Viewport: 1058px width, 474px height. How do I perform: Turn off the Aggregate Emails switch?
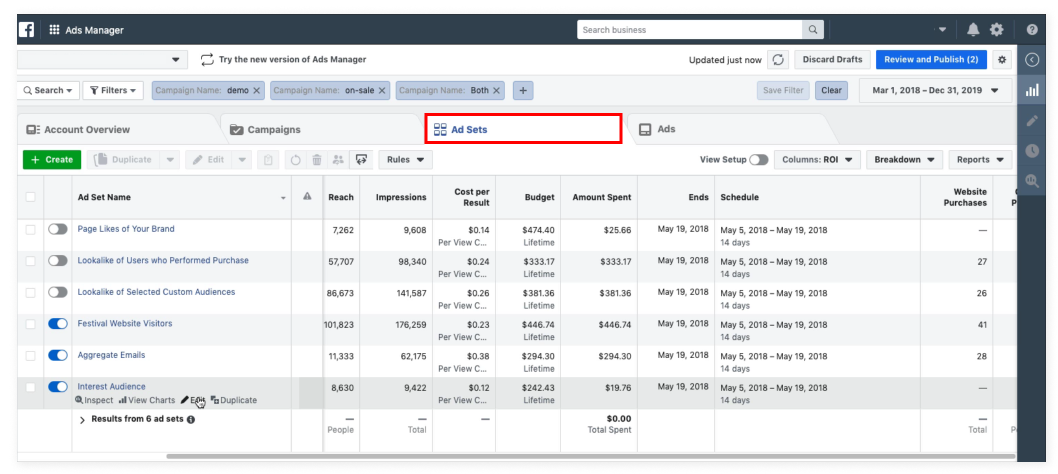pyautogui.click(x=58, y=355)
